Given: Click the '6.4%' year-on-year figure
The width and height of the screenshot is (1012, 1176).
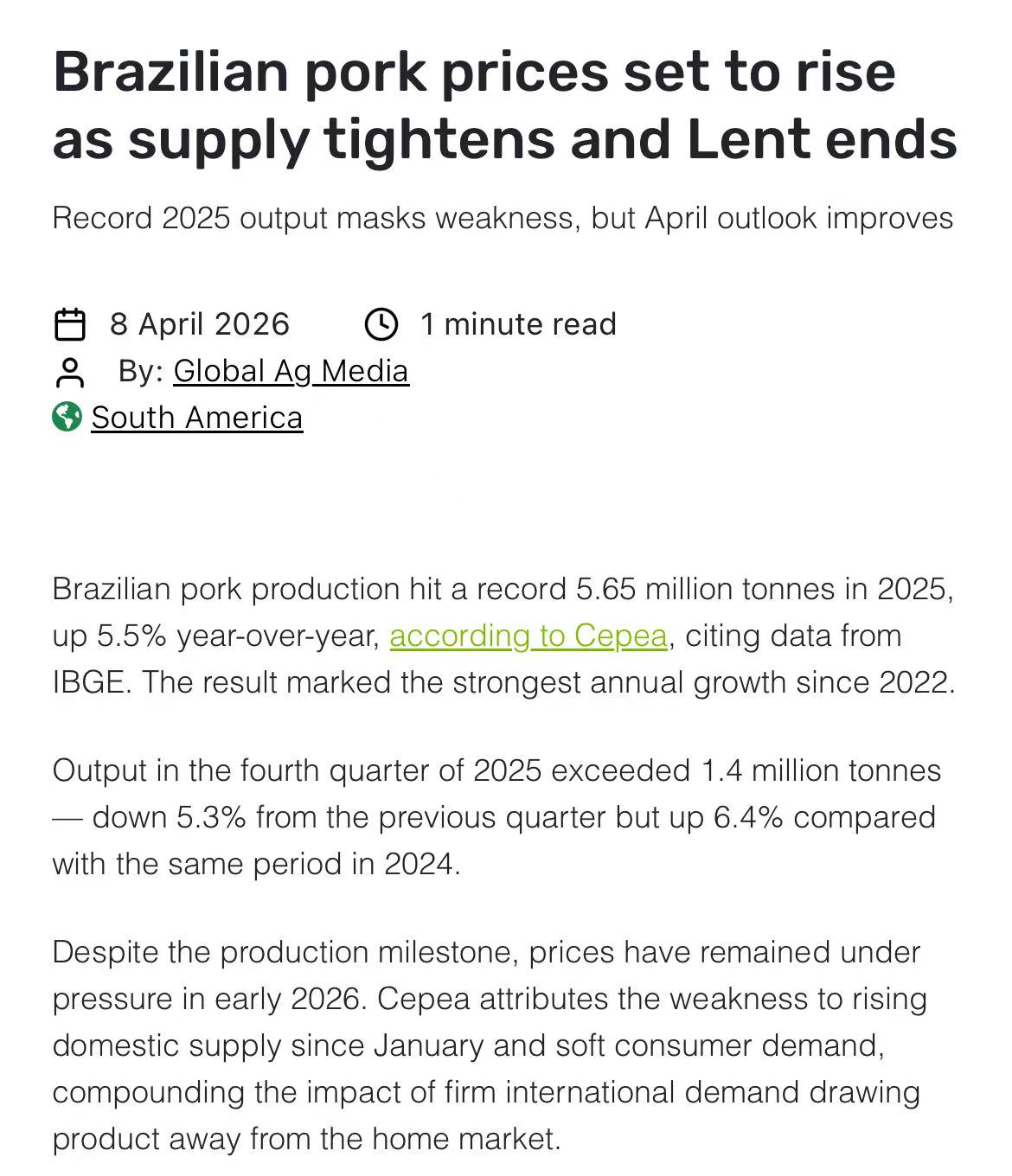Looking at the screenshot, I should click(748, 817).
